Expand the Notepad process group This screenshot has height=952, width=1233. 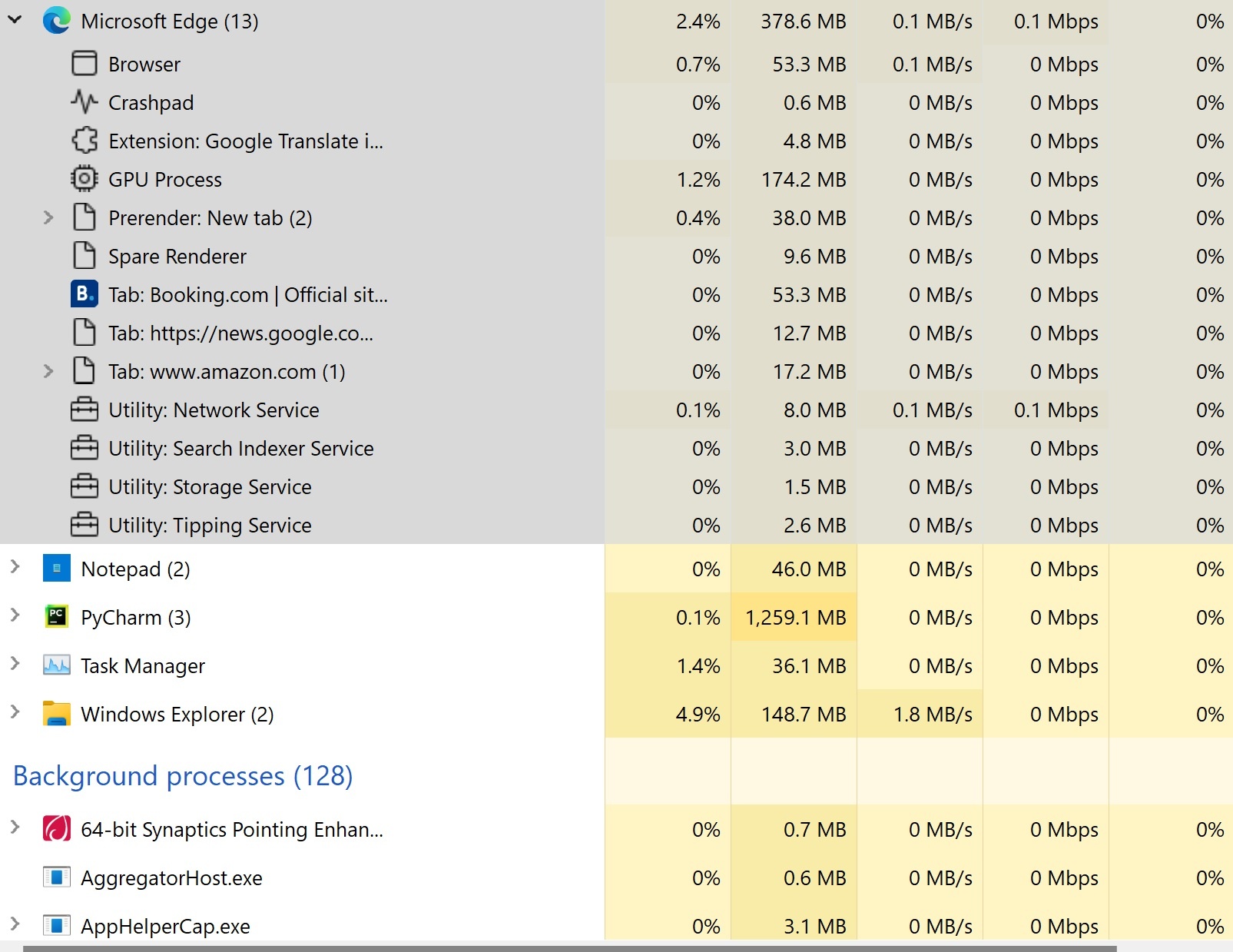[x=15, y=567]
